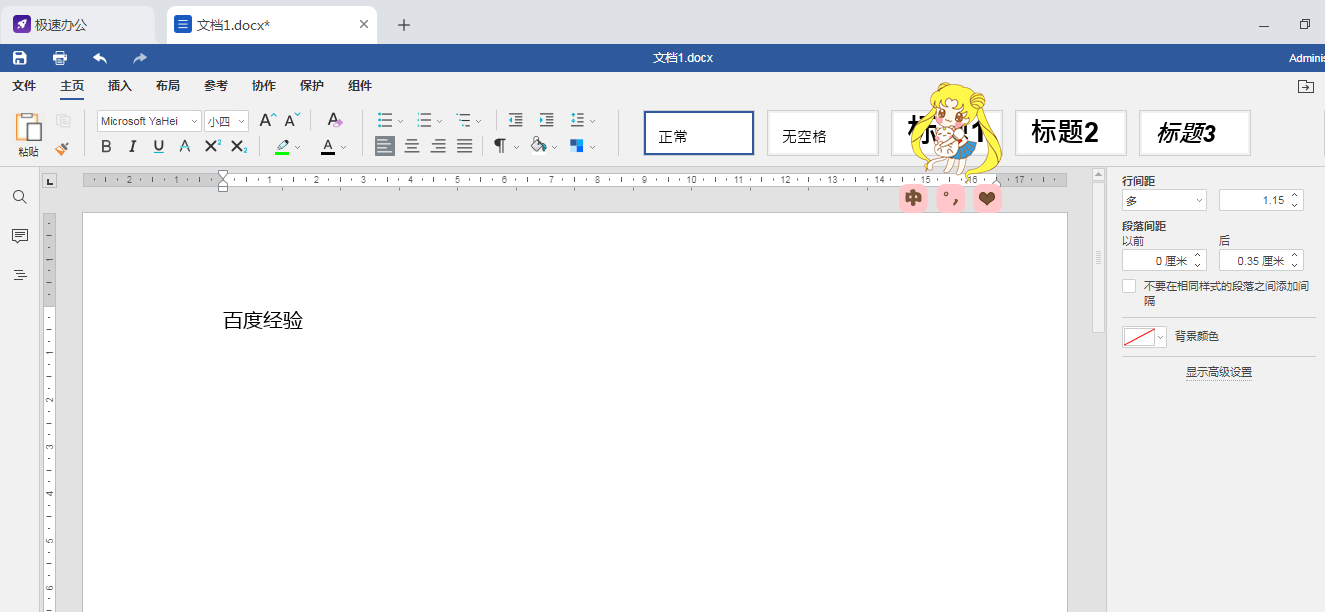Open the 文件 menu
Viewport: 1325px width, 612px height.
pyautogui.click(x=24, y=86)
